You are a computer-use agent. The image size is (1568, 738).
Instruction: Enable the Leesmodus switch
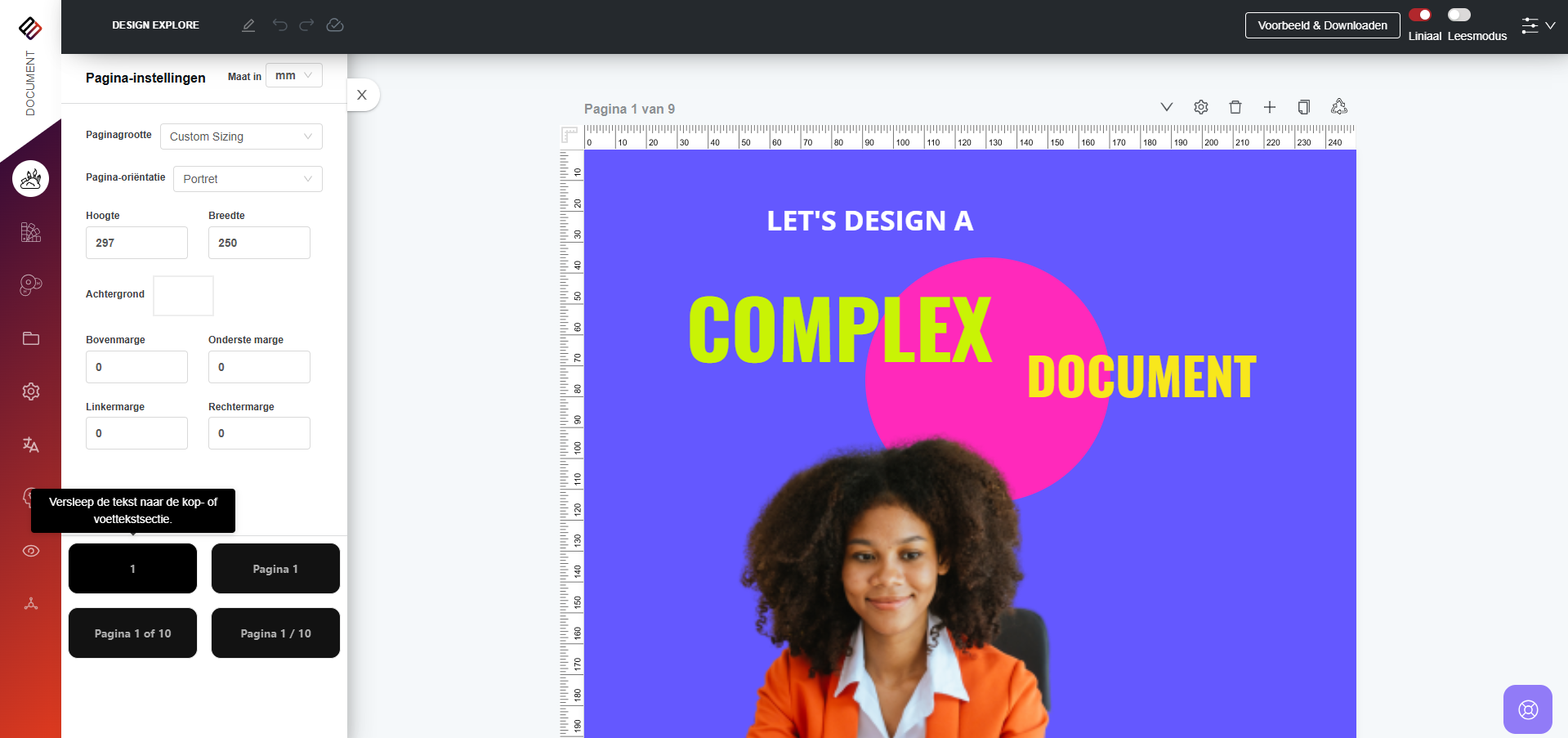(x=1459, y=15)
